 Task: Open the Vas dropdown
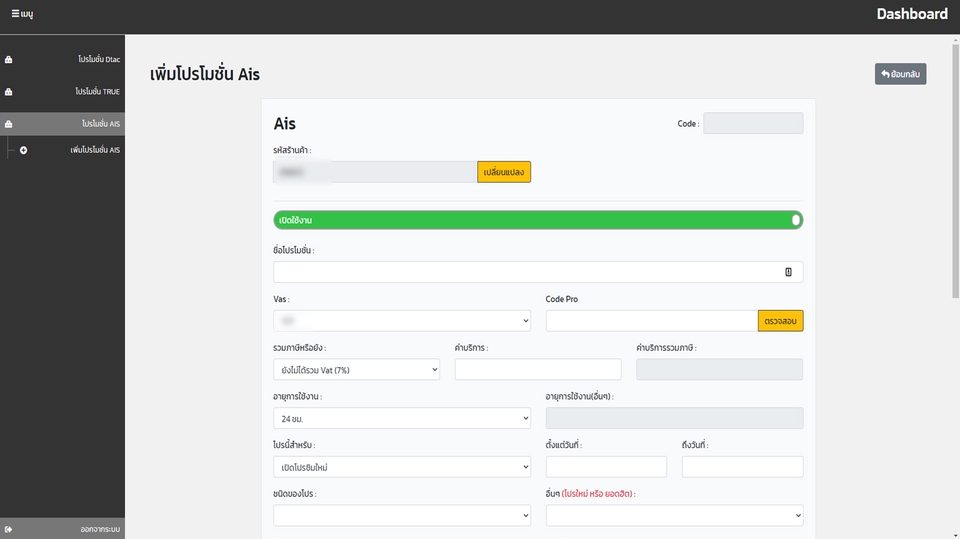click(x=402, y=321)
